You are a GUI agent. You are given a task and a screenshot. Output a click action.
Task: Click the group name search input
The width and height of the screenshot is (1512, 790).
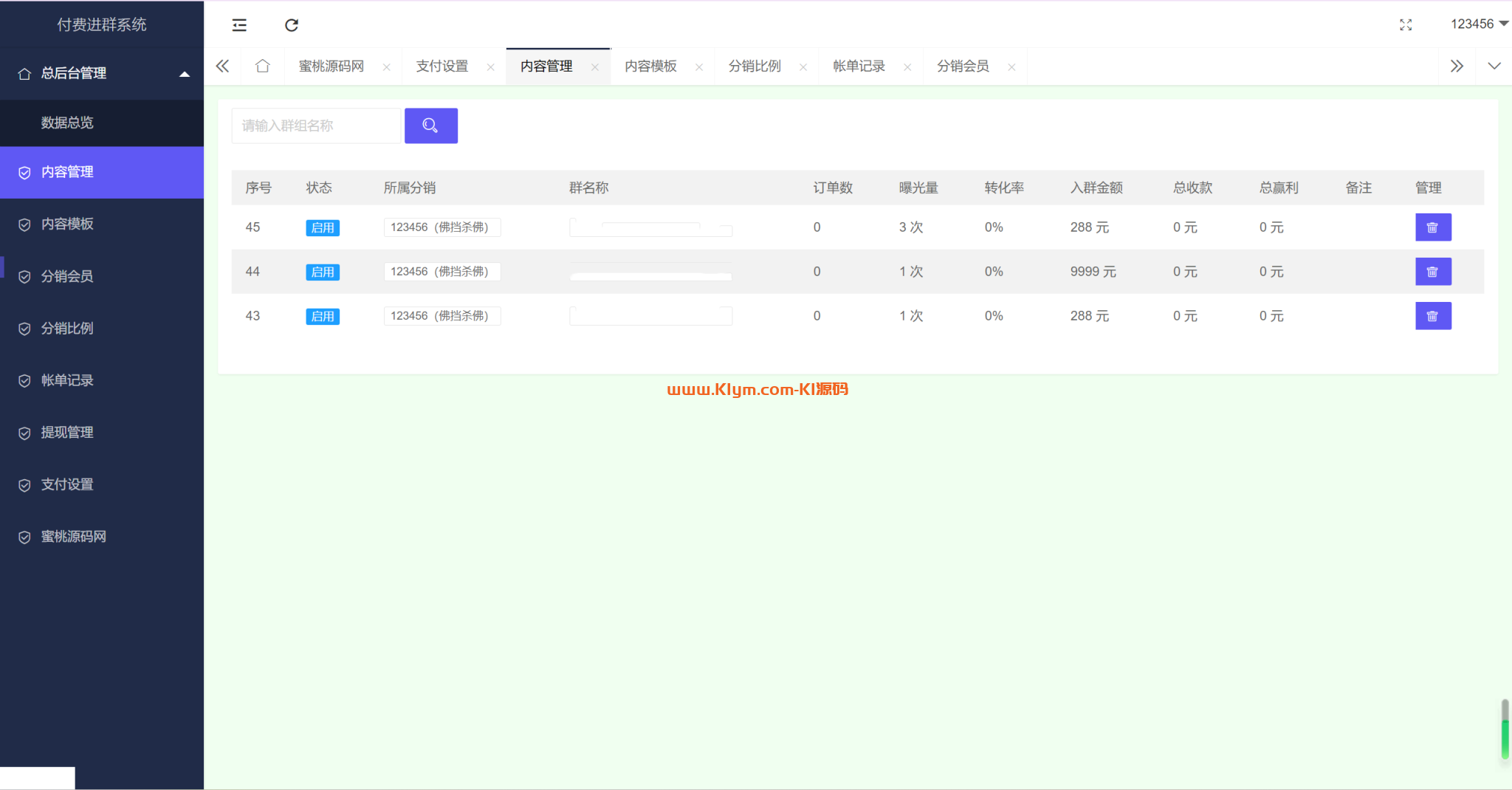coord(316,126)
